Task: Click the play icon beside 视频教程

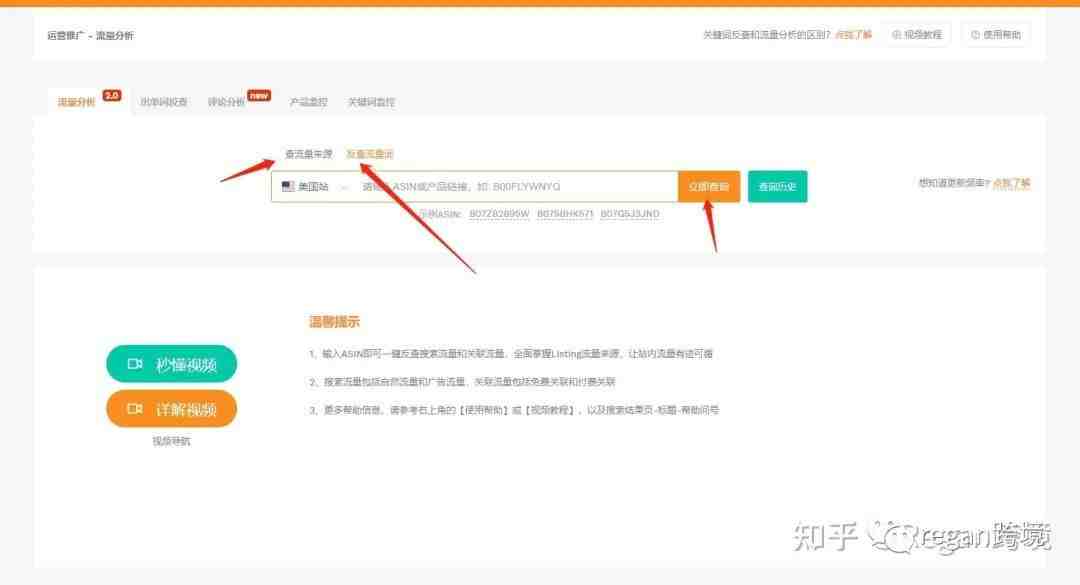Action: [896, 34]
